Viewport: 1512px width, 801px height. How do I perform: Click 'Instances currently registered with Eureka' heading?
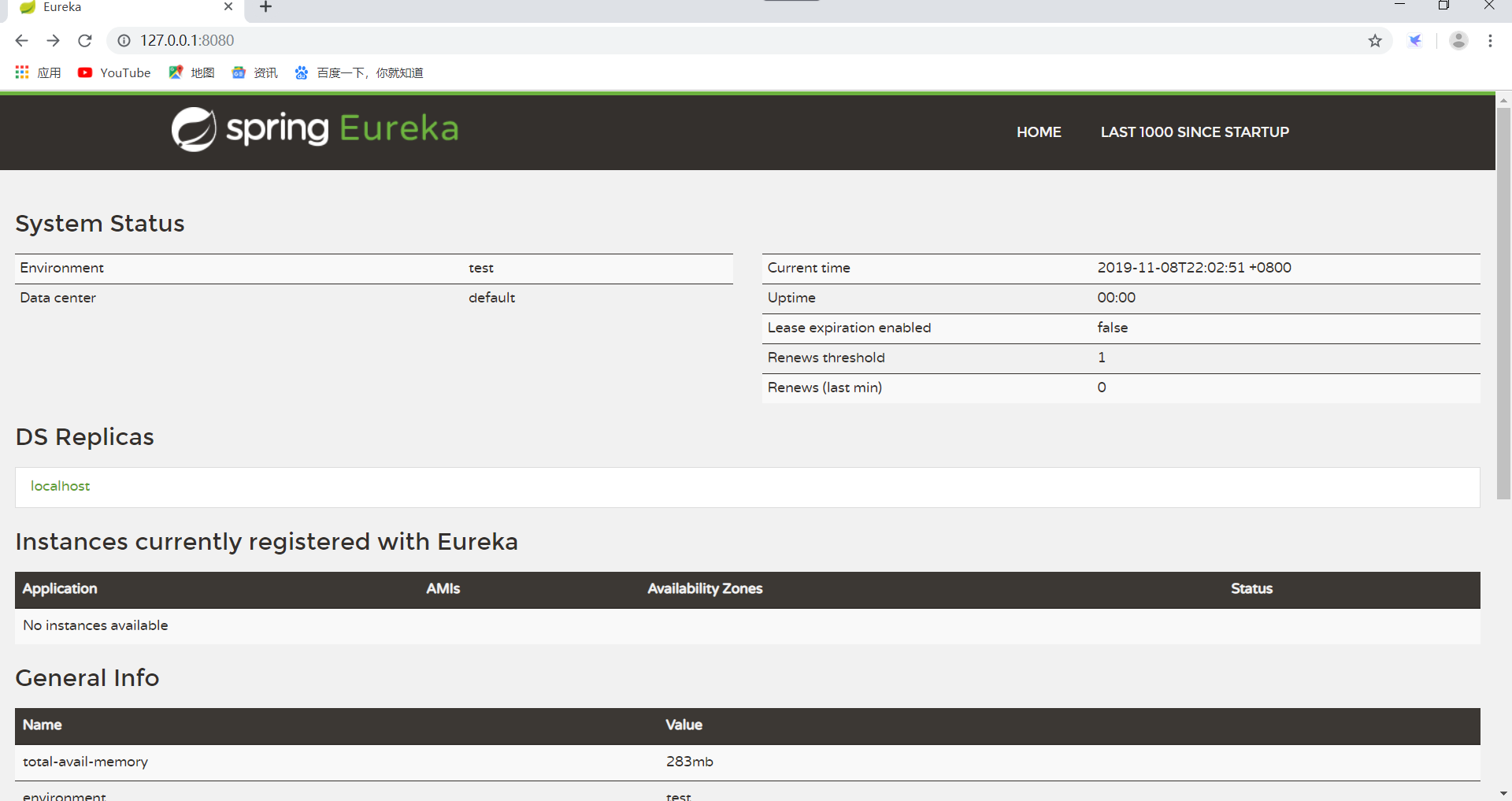[x=267, y=542]
